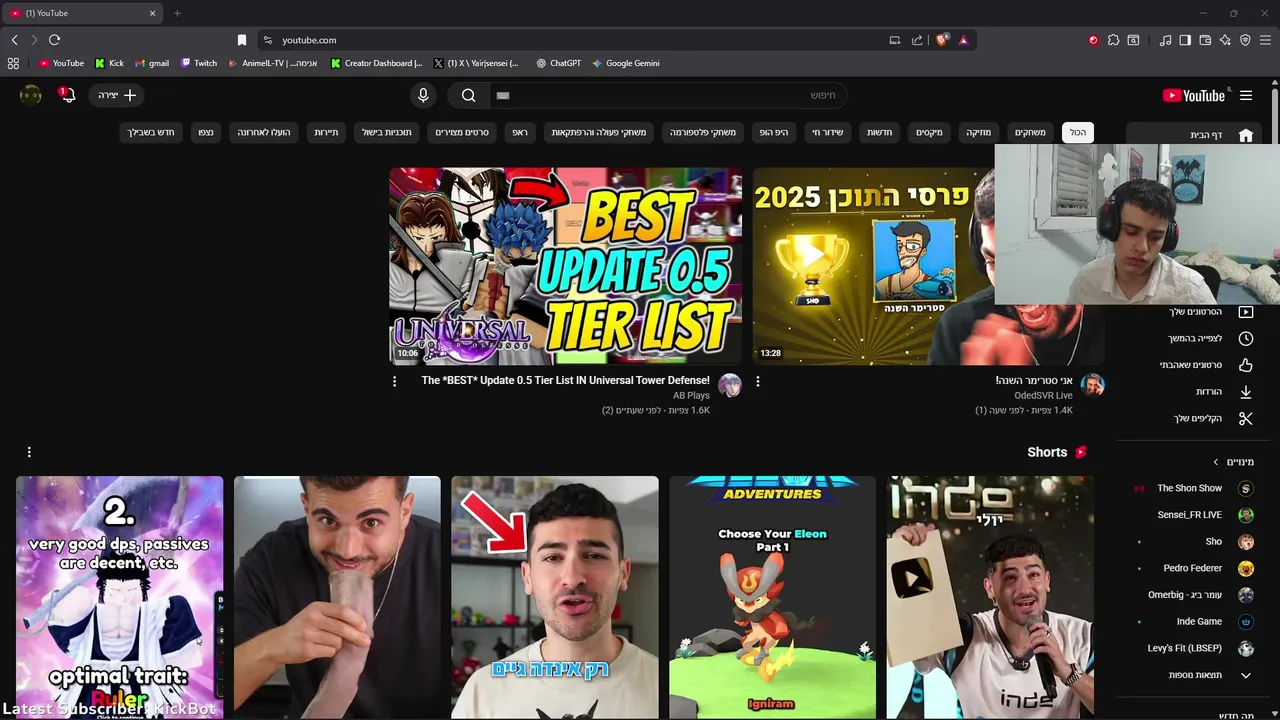1280x720 pixels.
Task: Open the OdedSVR video options menu
Action: click(x=757, y=381)
